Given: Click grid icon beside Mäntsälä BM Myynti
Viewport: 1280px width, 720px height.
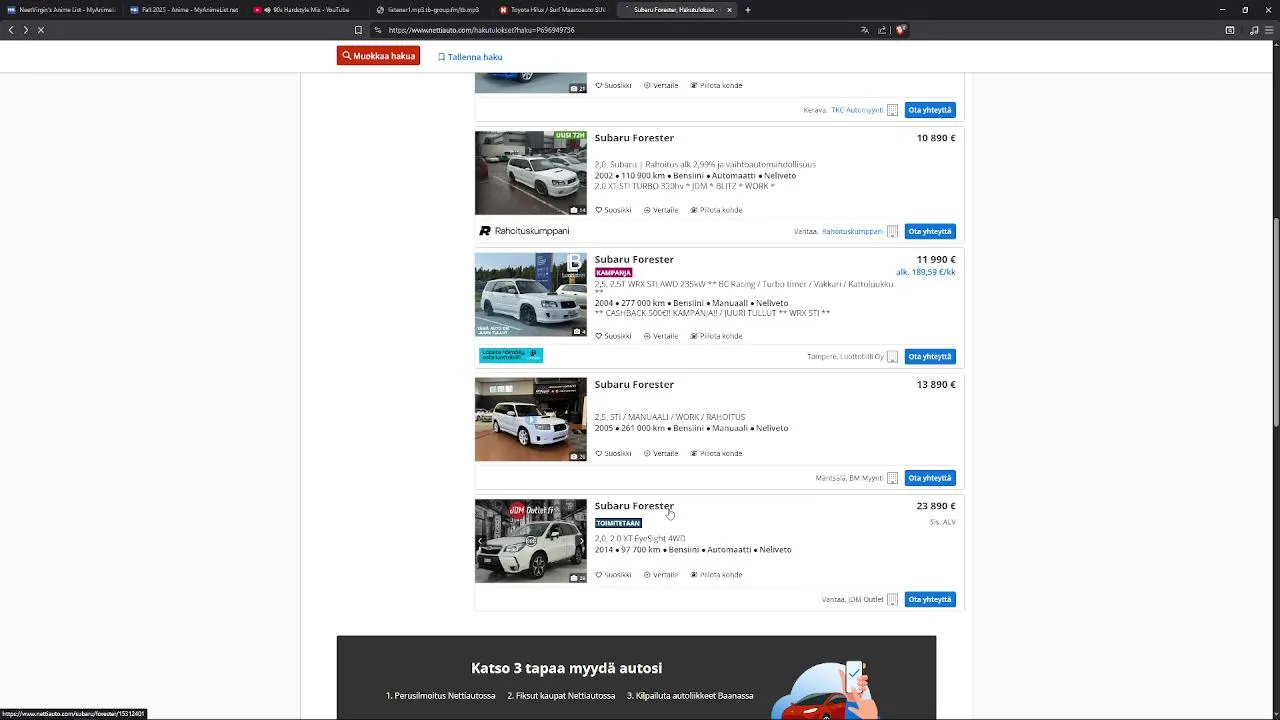Looking at the screenshot, I should pyautogui.click(x=892, y=478).
